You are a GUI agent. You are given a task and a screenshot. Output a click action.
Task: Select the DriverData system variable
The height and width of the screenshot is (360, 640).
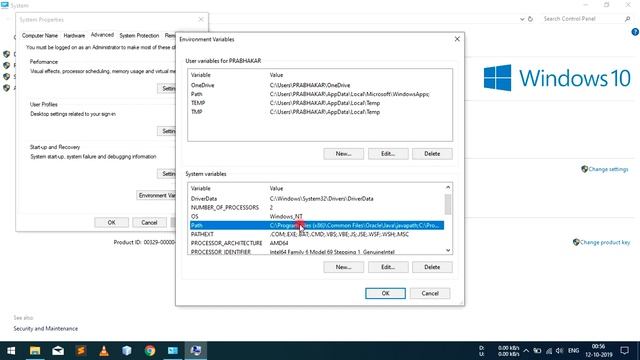(316, 199)
